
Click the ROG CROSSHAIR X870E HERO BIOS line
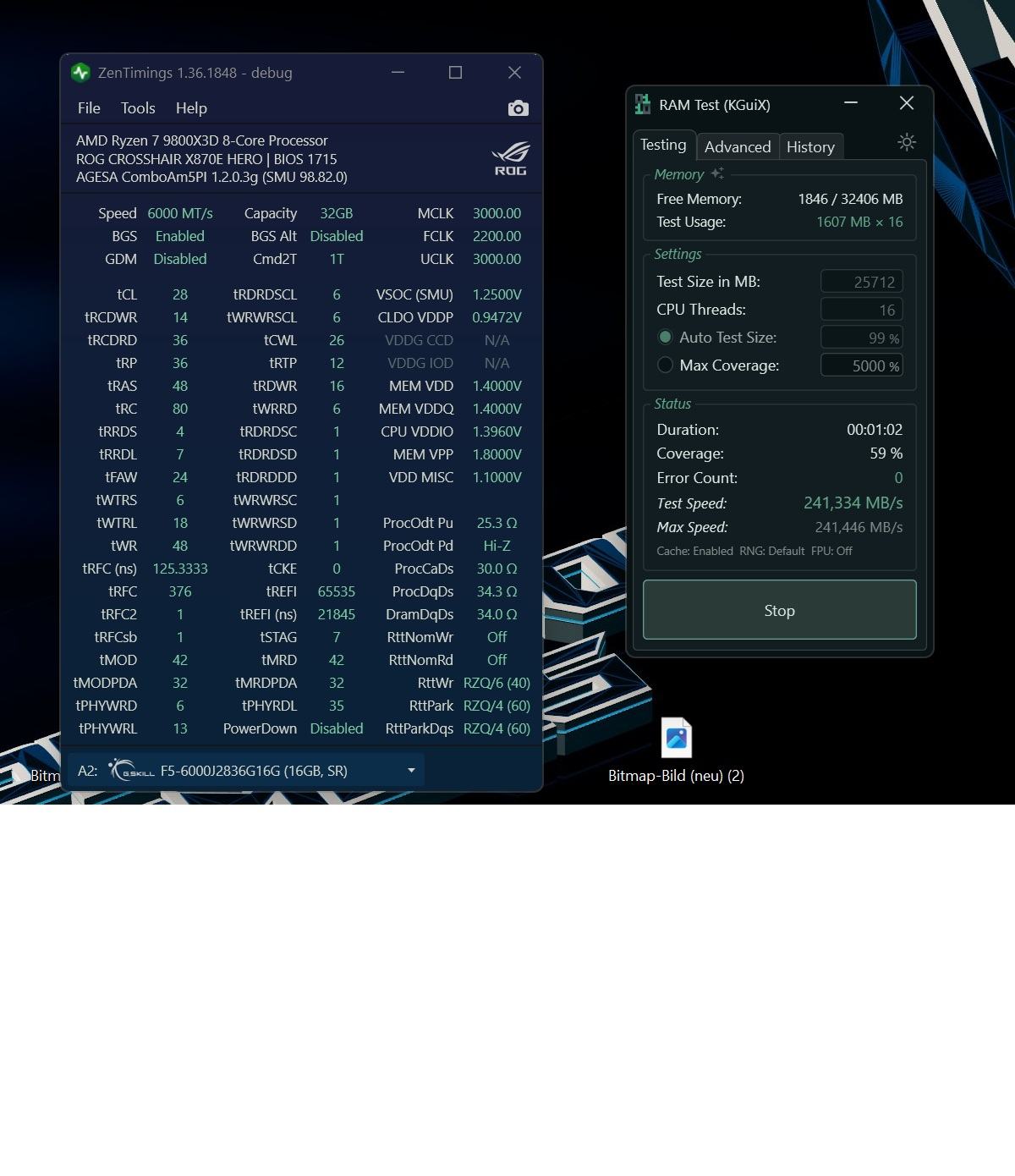206,159
